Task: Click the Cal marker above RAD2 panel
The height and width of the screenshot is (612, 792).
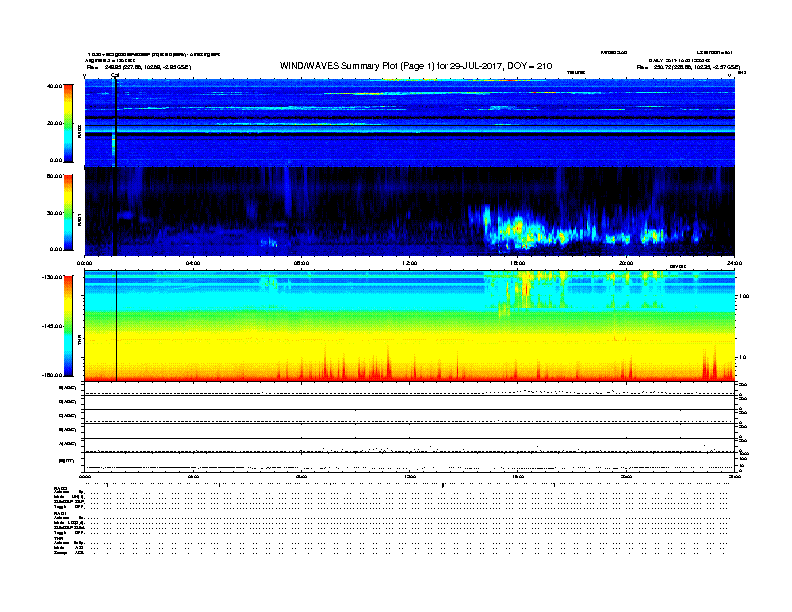Action: click(x=115, y=76)
